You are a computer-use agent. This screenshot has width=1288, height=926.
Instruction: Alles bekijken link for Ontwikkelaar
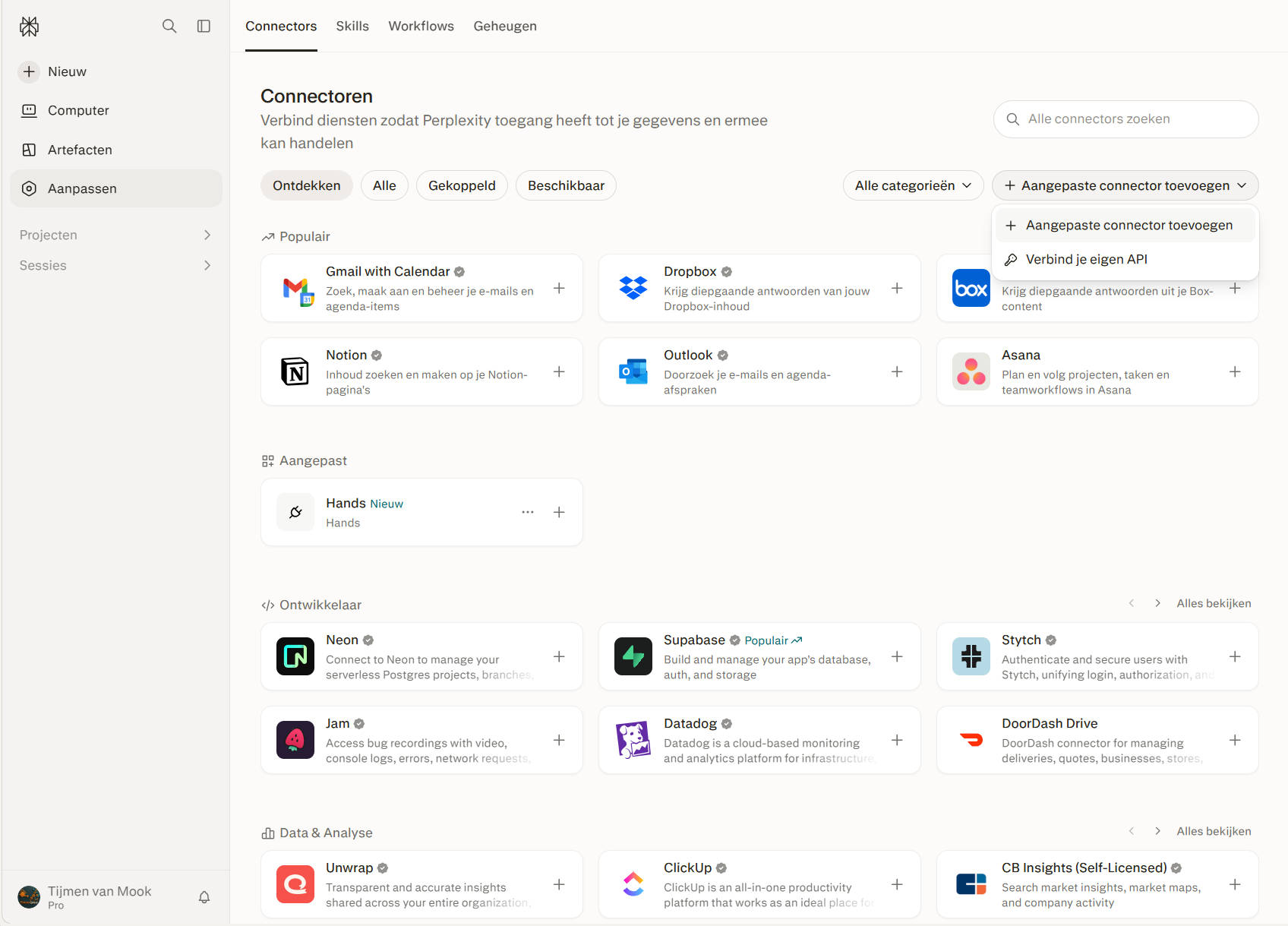tap(1214, 603)
